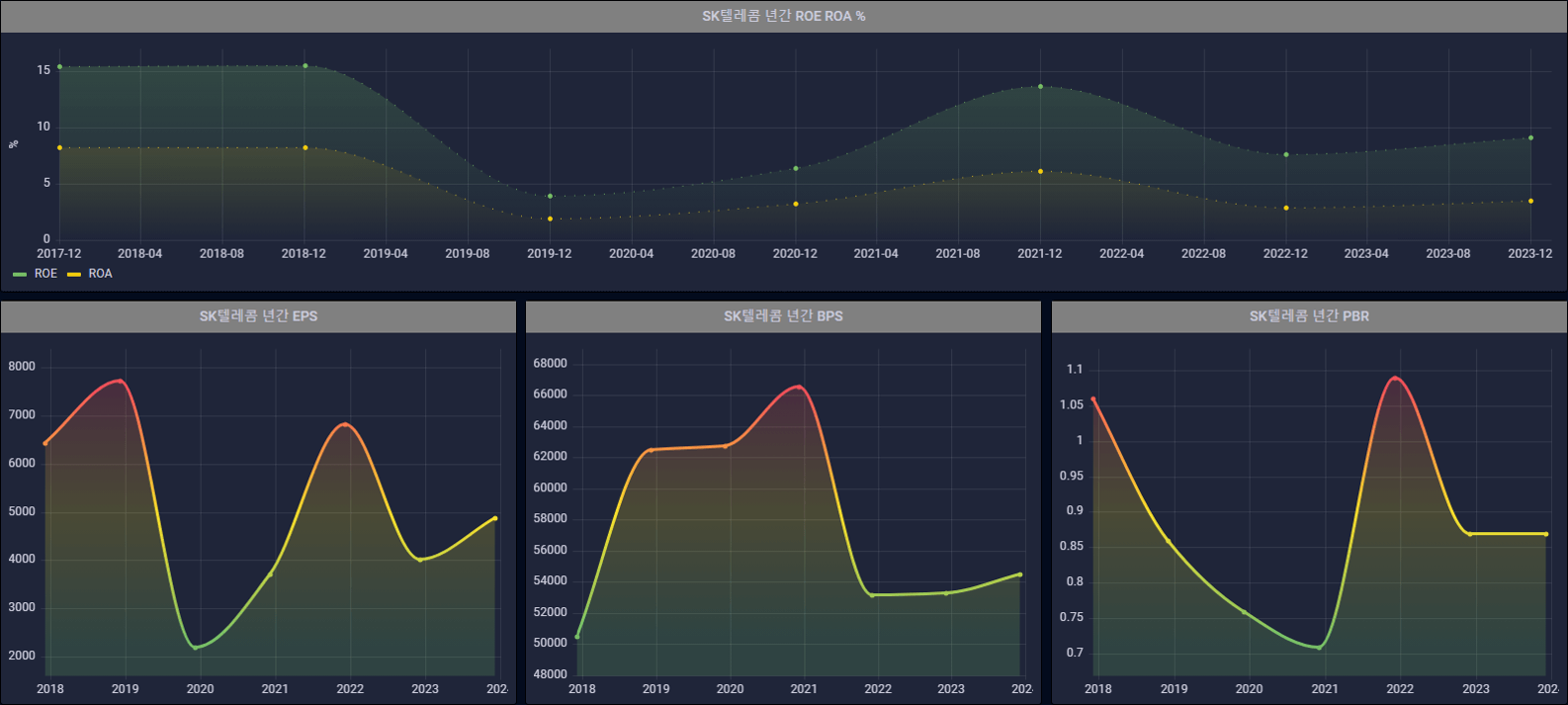Select the ROA data point at 2018-12

point(305,147)
